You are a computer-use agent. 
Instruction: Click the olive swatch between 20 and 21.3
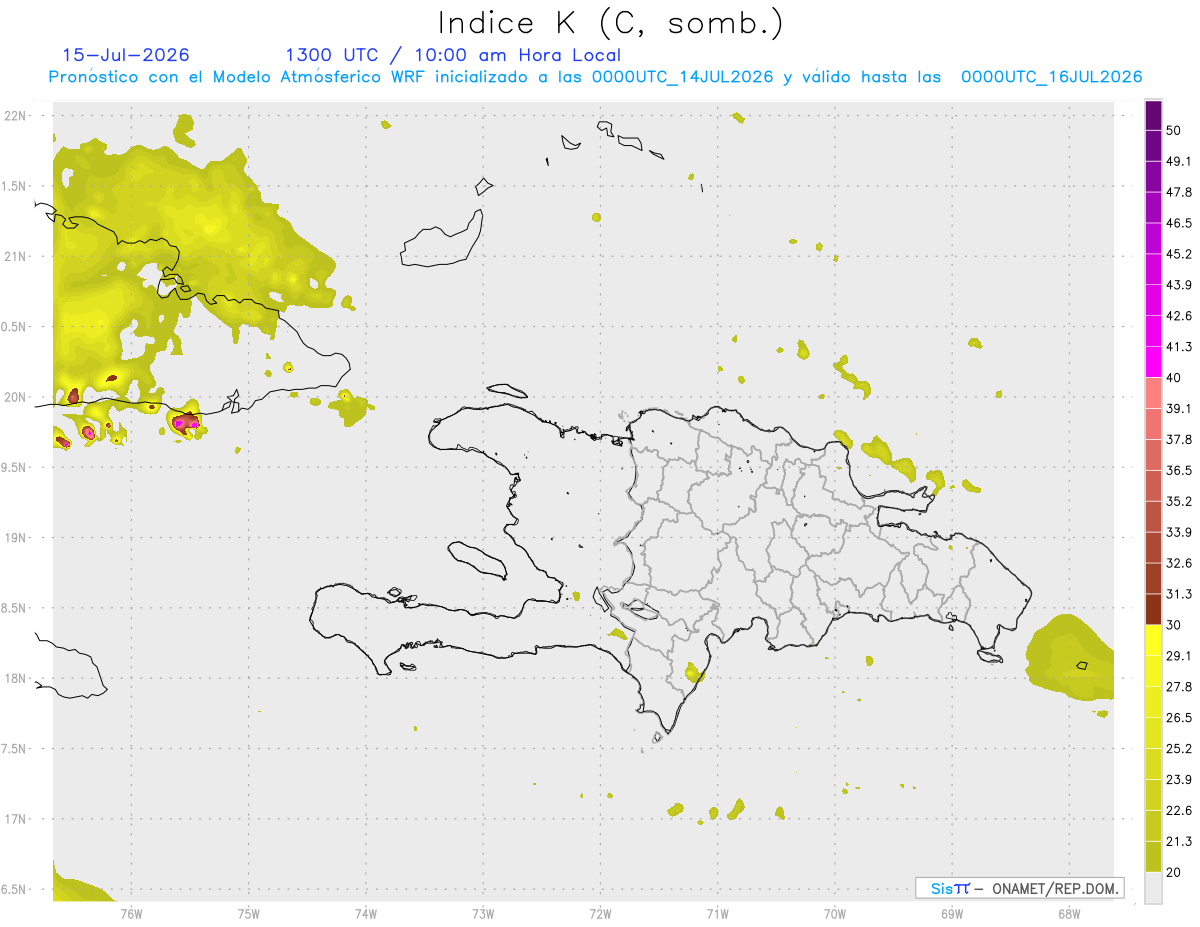click(1154, 856)
